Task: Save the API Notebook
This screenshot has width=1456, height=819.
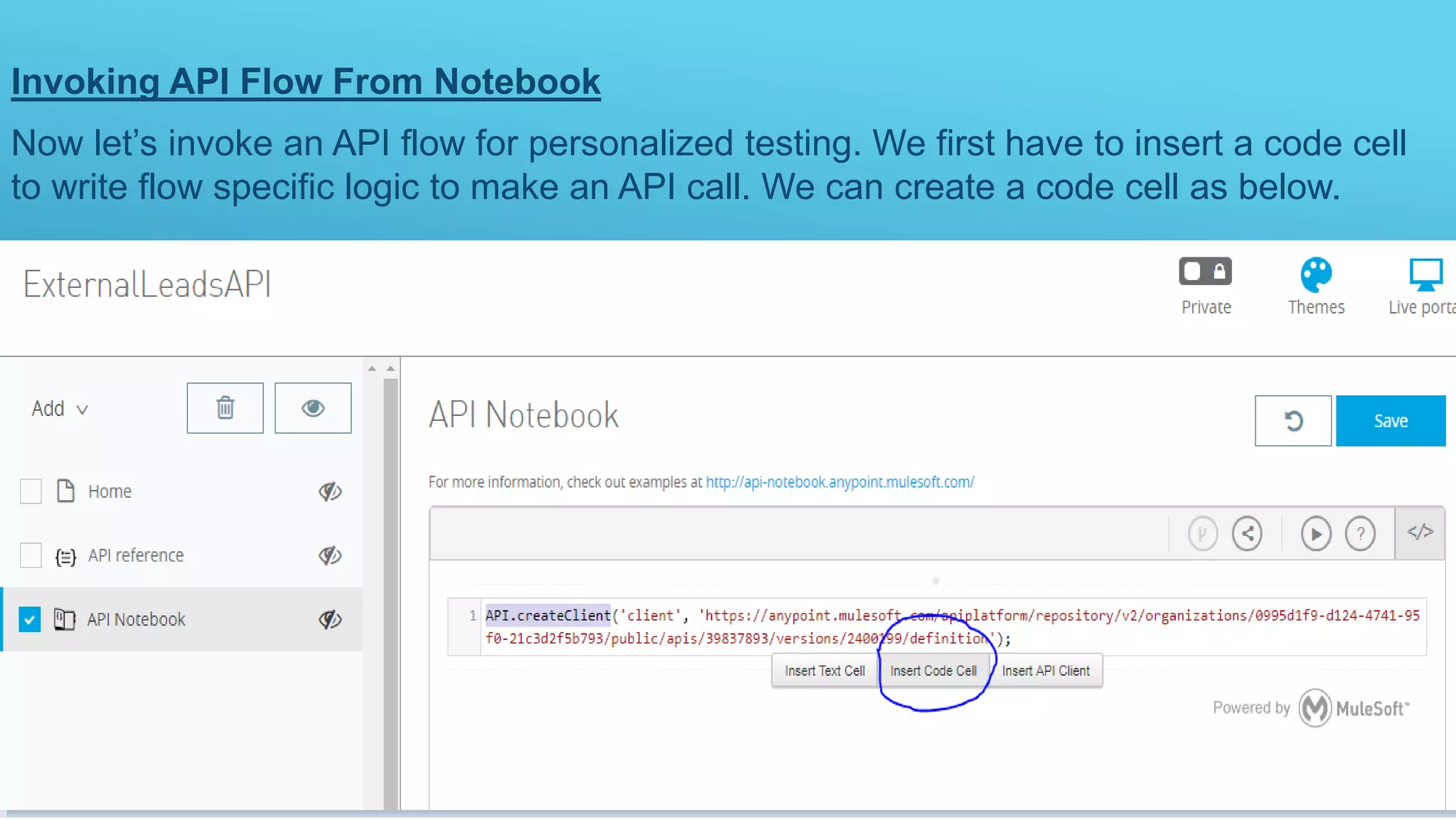Action: click(x=1391, y=421)
